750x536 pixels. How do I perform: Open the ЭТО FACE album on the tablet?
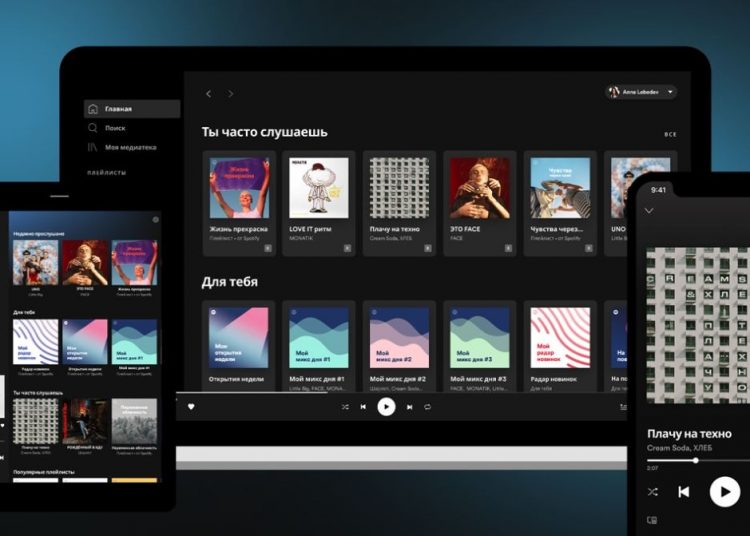[85, 263]
